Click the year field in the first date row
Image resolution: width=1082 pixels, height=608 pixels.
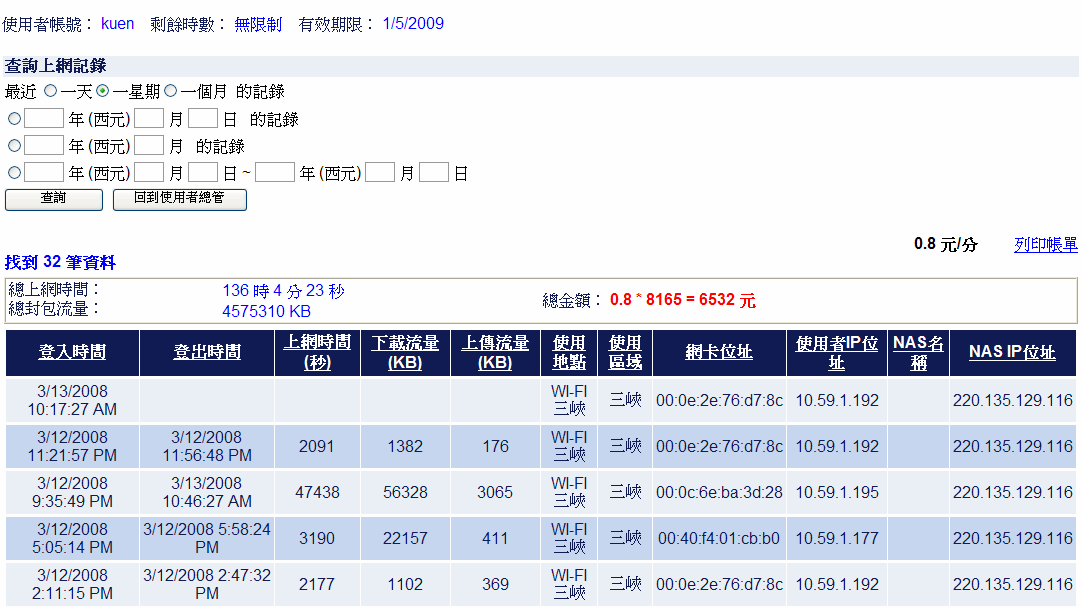click(x=44, y=119)
